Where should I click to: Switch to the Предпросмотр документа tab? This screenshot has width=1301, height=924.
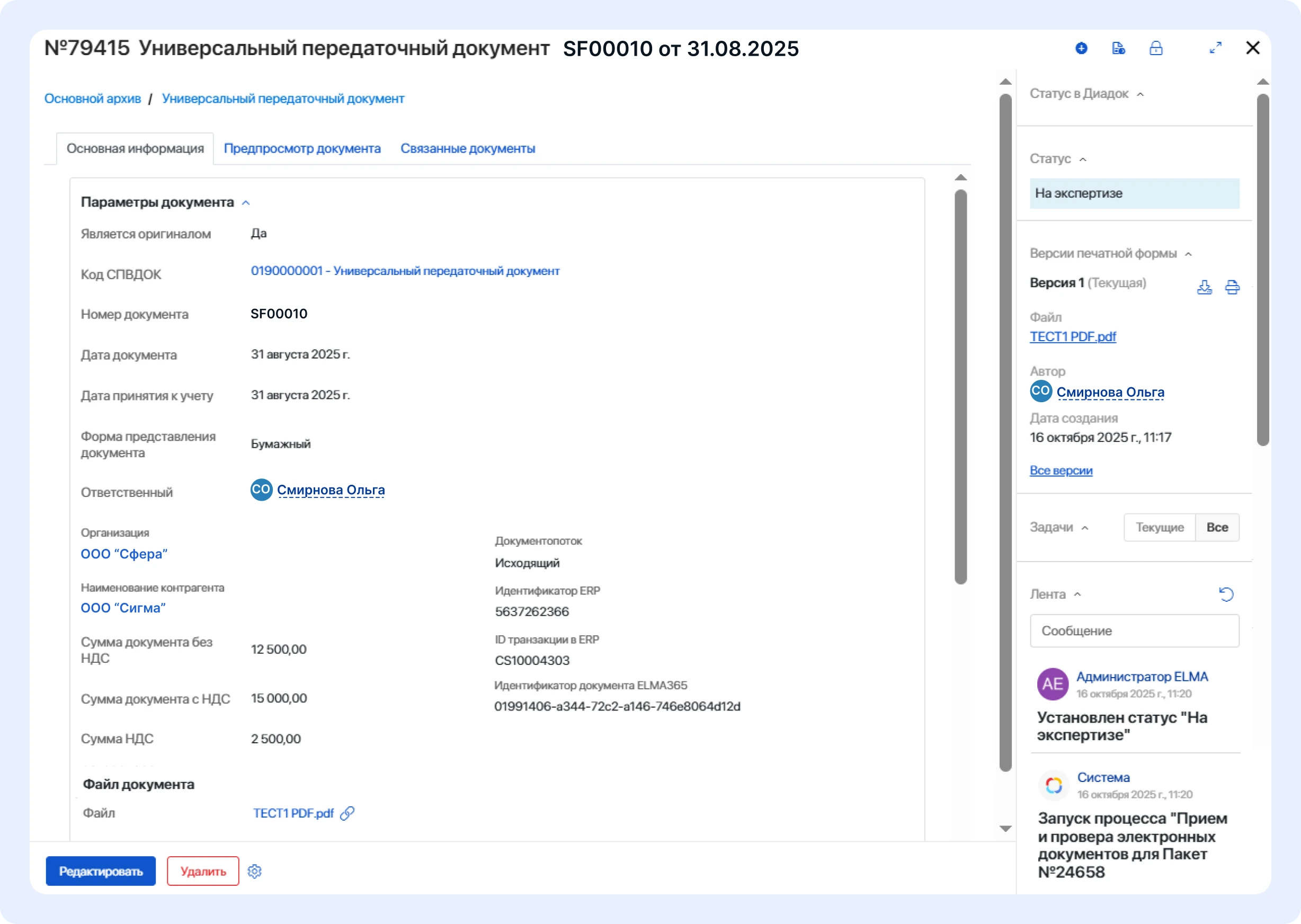pos(302,148)
